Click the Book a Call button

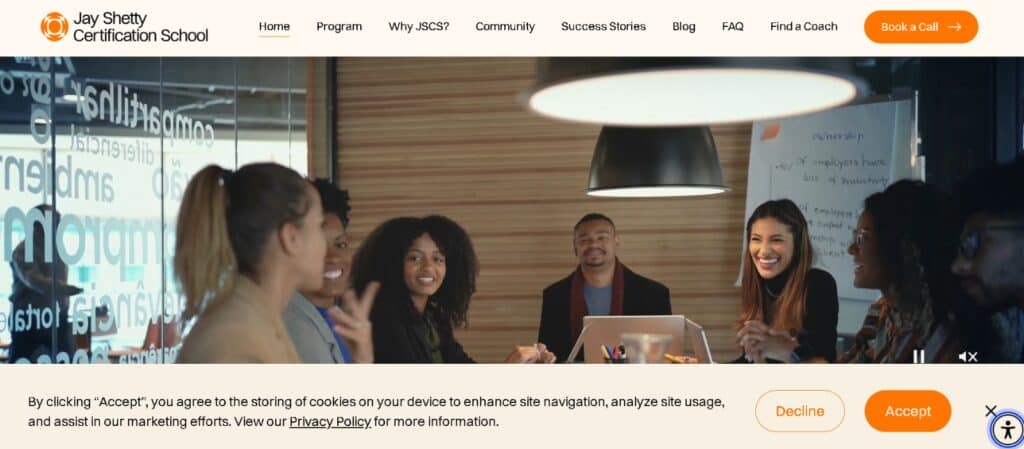921,27
